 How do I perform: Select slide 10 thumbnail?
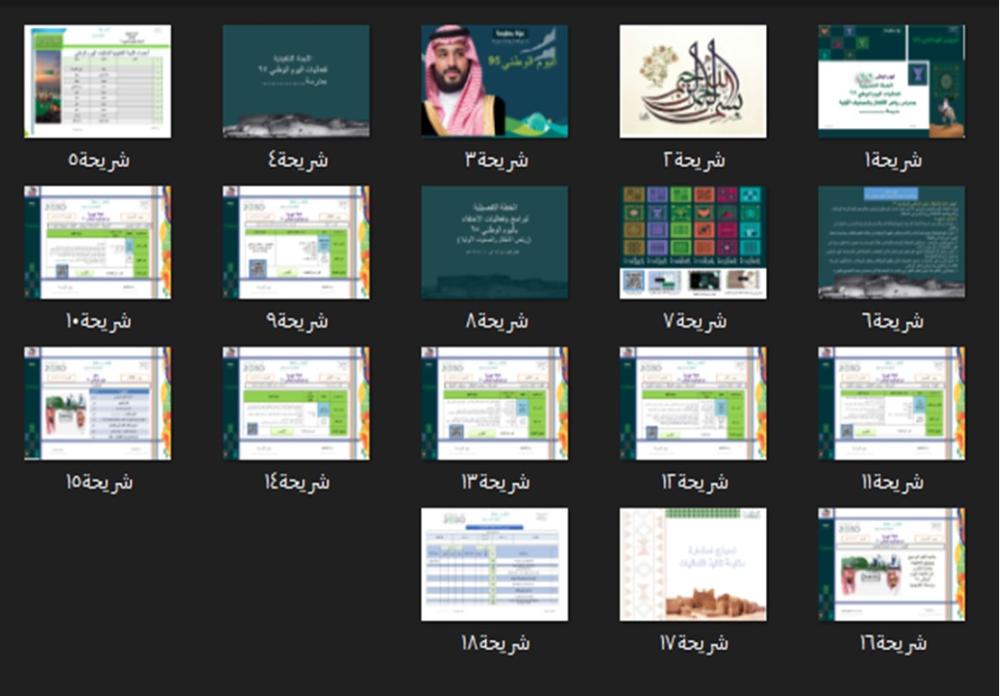point(98,242)
